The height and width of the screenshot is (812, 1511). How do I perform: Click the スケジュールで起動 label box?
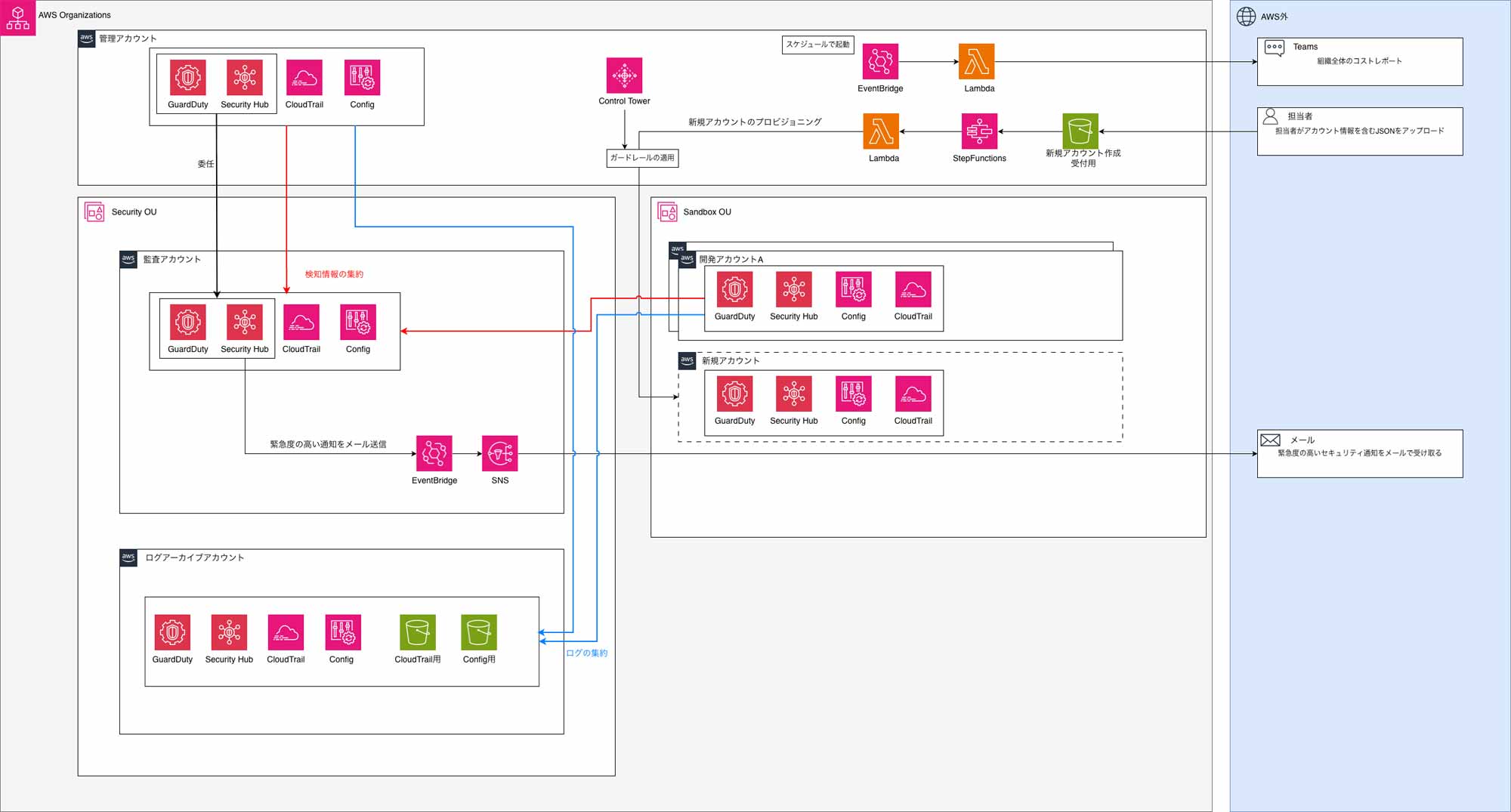pos(817,45)
